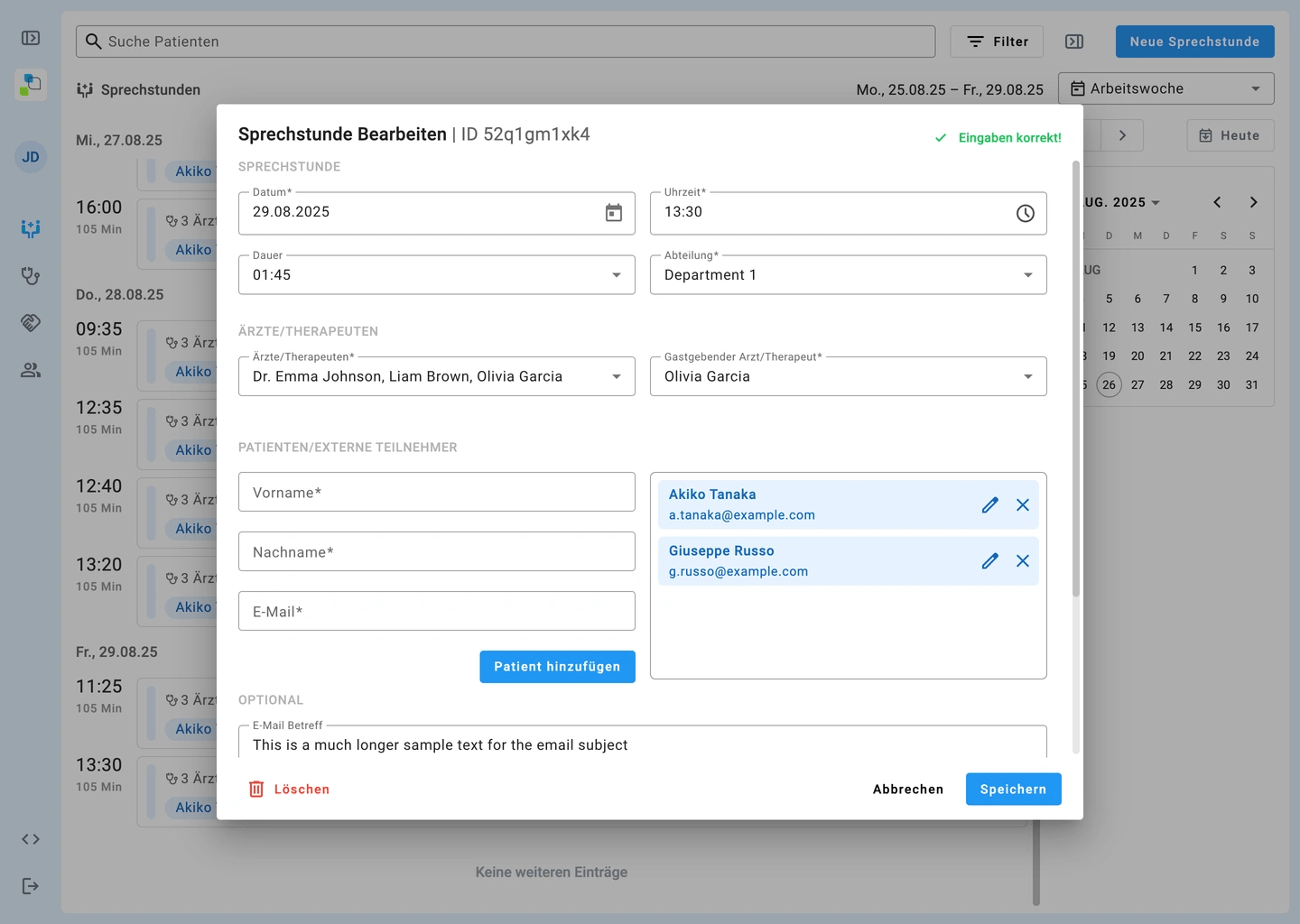Remove participant Akiko Tanaka

click(1022, 505)
